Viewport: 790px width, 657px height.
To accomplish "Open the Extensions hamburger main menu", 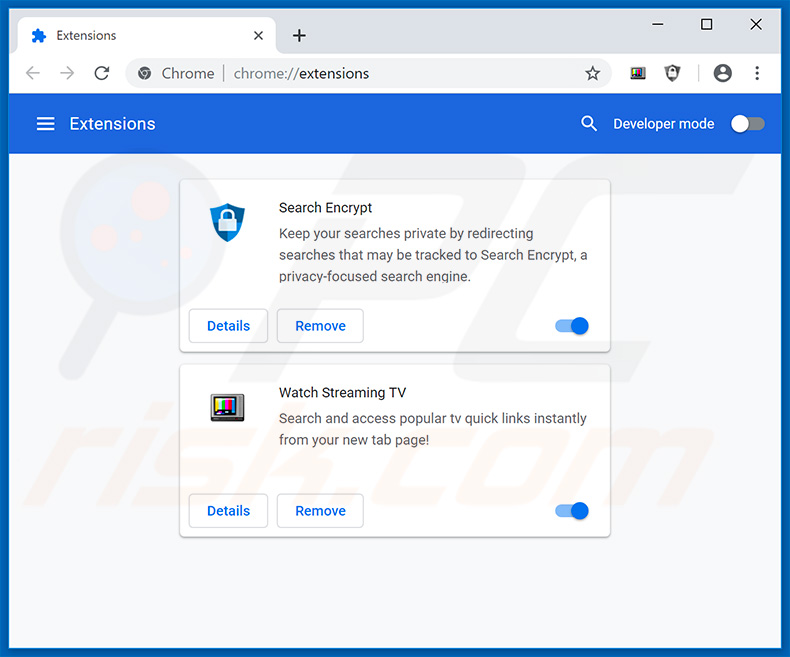I will [x=45, y=124].
